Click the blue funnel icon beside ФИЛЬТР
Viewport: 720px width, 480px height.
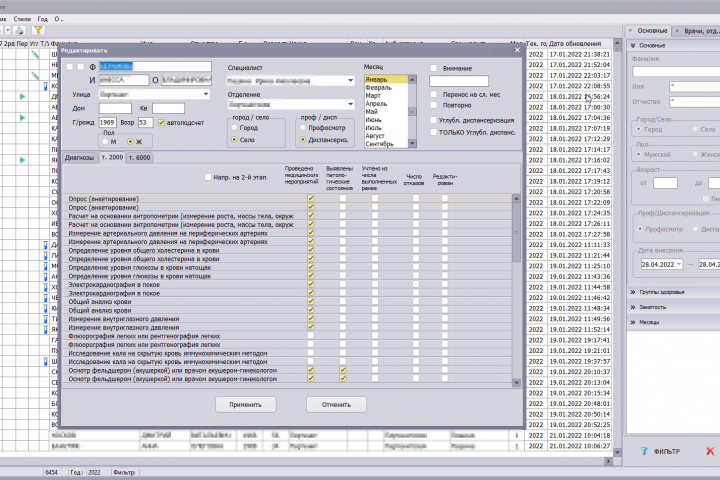[644, 452]
